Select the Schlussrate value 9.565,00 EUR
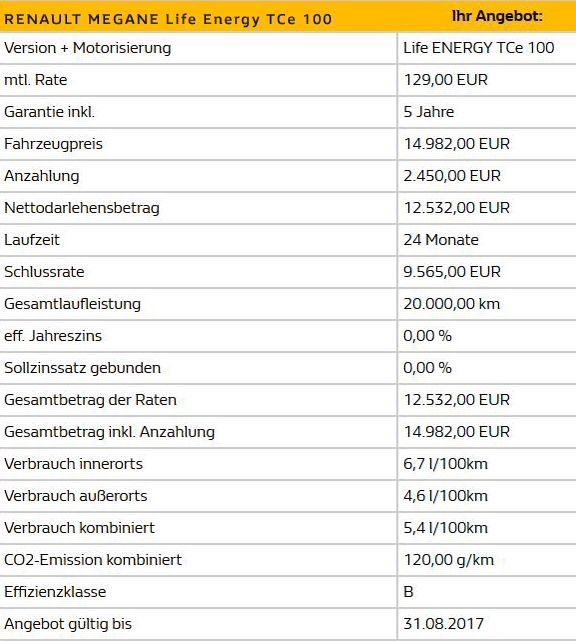The height and width of the screenshot is (641, 576). 452,272
